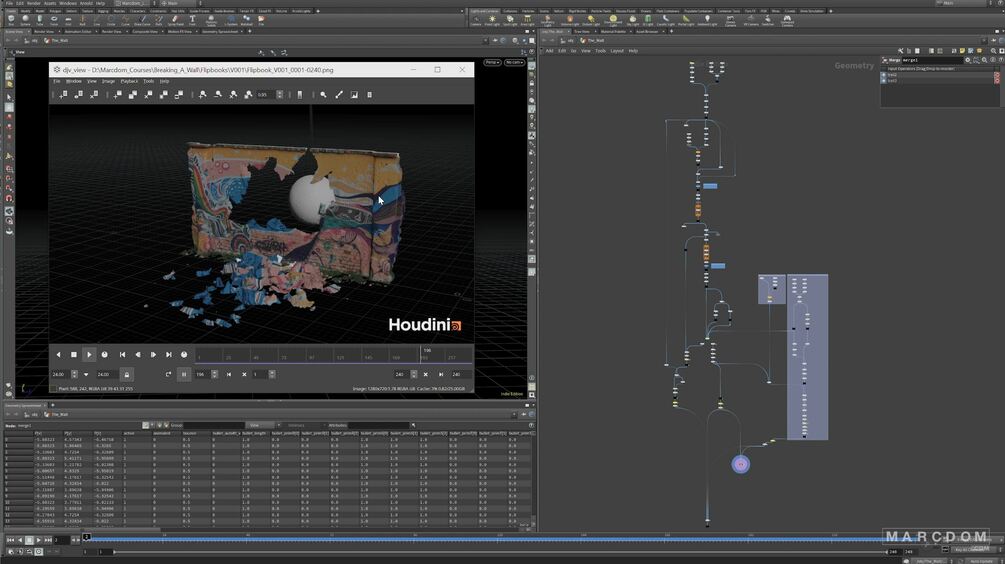This screenshot has width=1005, height=564.
Task: Expand the playback speed dropdown arrow
Action: coord(86,374)
